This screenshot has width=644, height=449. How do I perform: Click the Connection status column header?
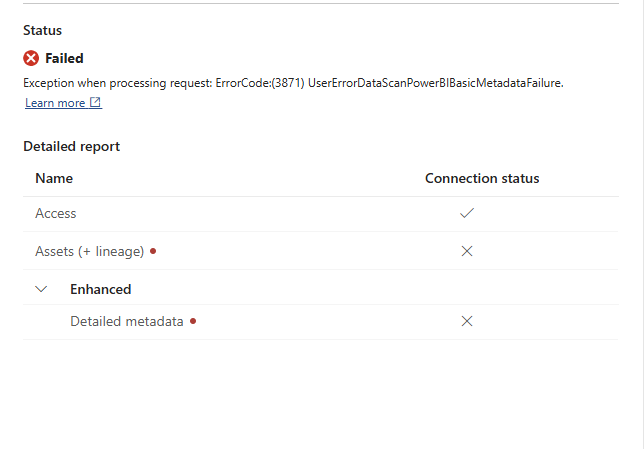point(482,178)
